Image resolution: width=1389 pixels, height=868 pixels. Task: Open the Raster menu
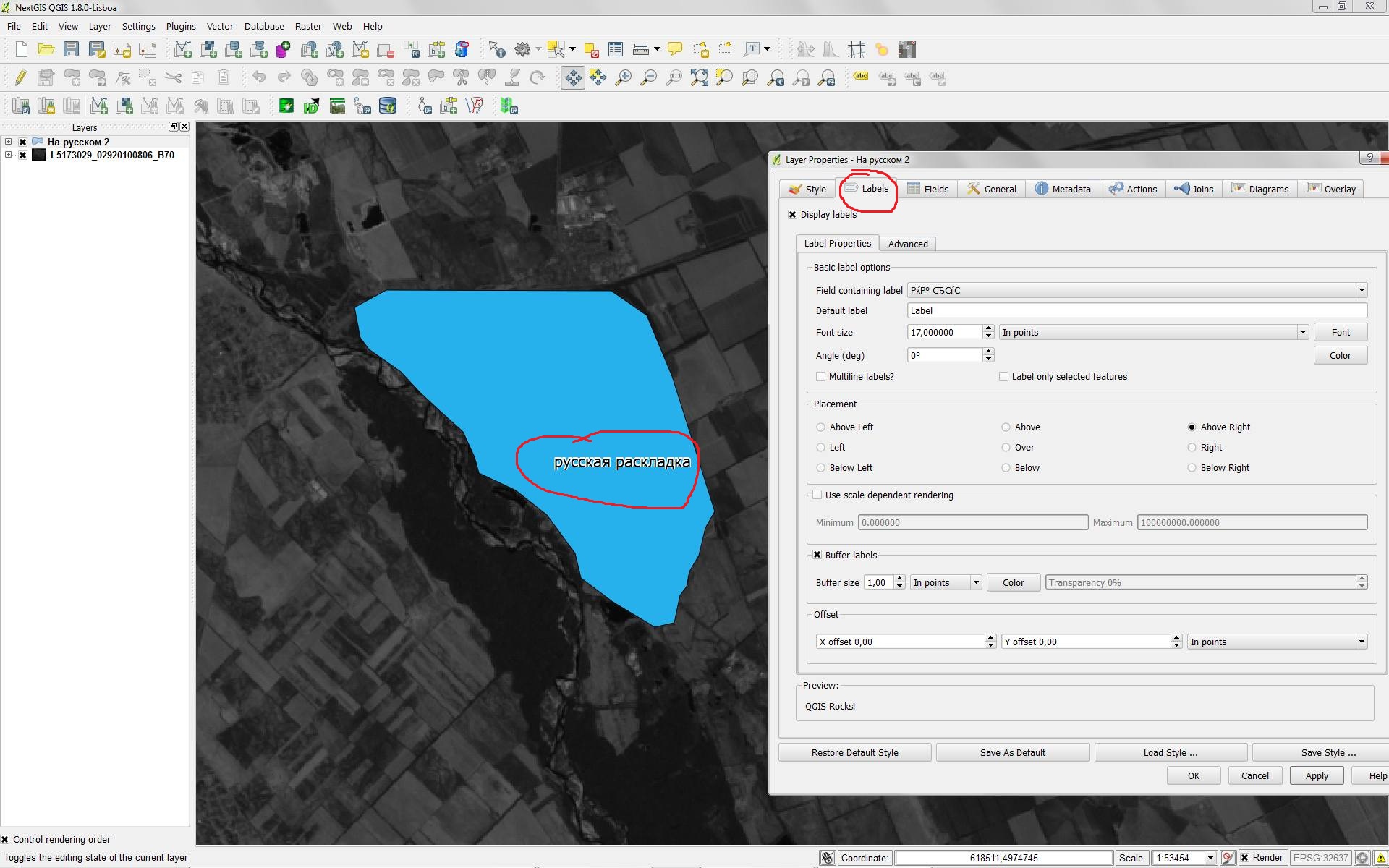(307, 26)
